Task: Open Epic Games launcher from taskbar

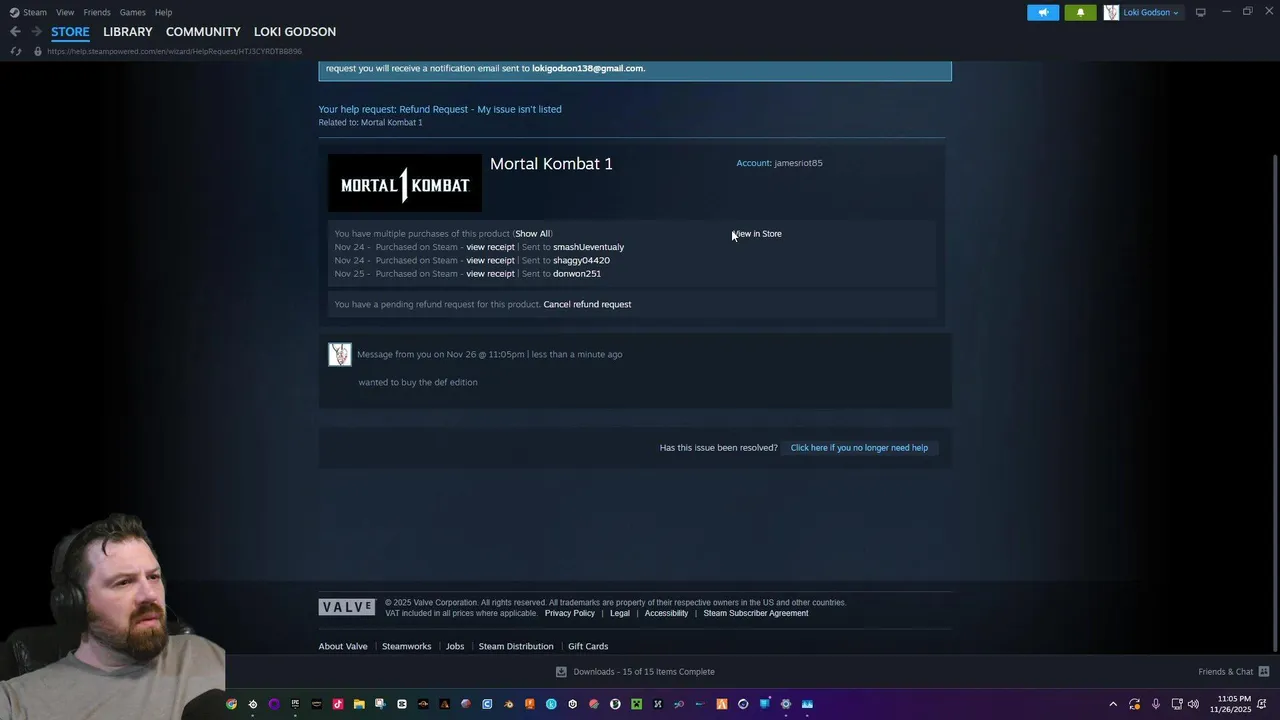Action: pos(295,704)
